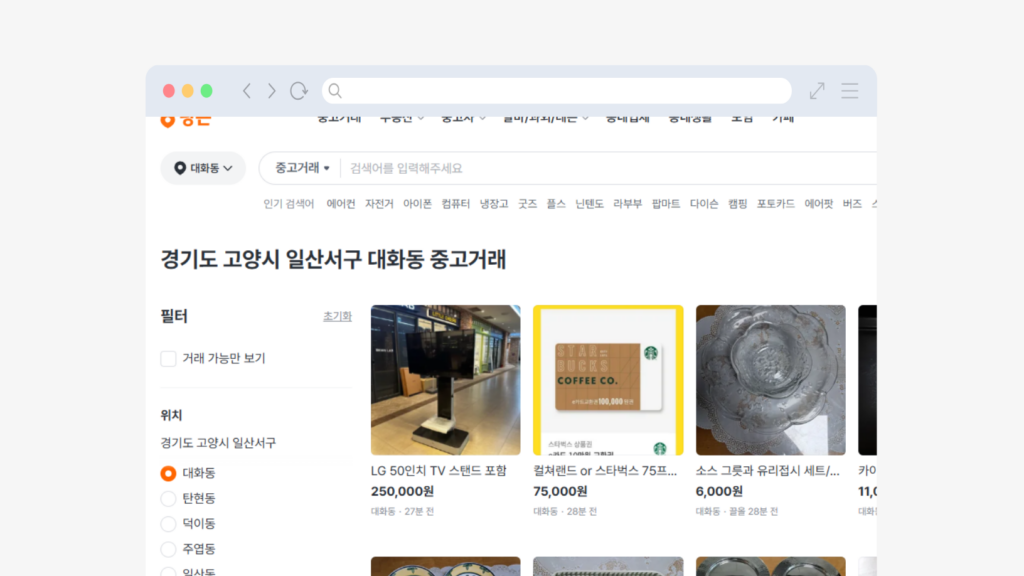This screenshot has width=1024, height=576.
Task: Expand the 중고거래 search category dropdown
Action: [x=302, y=168]
